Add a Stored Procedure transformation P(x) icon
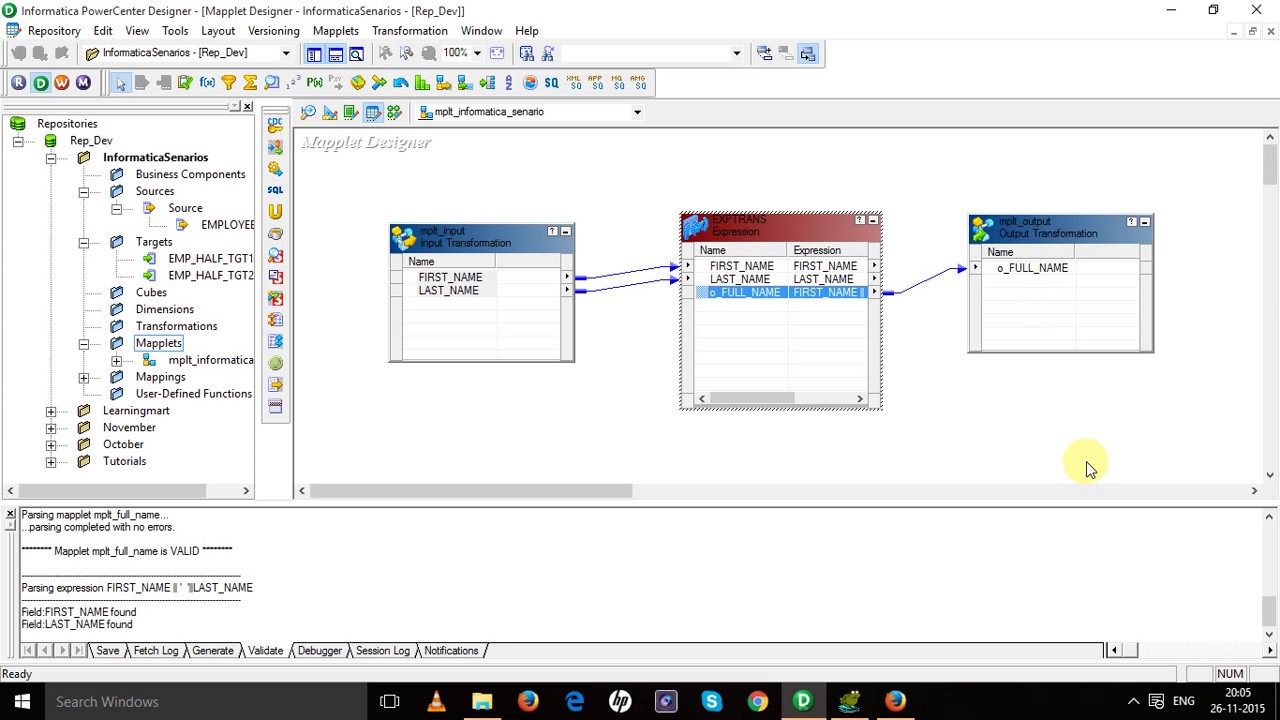1280x720 pixels. pos(314,83)
